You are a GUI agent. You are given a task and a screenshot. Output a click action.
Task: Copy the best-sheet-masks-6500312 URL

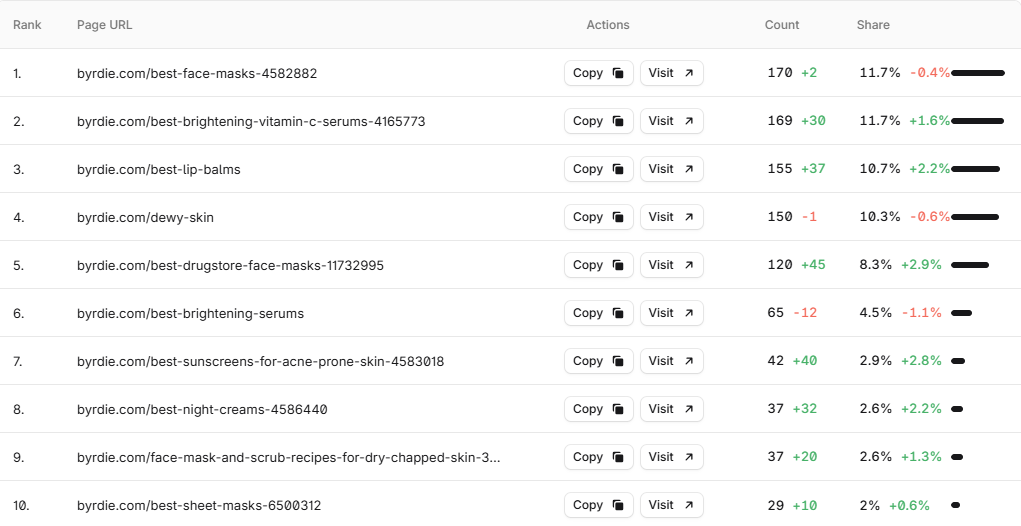point(598,505)
